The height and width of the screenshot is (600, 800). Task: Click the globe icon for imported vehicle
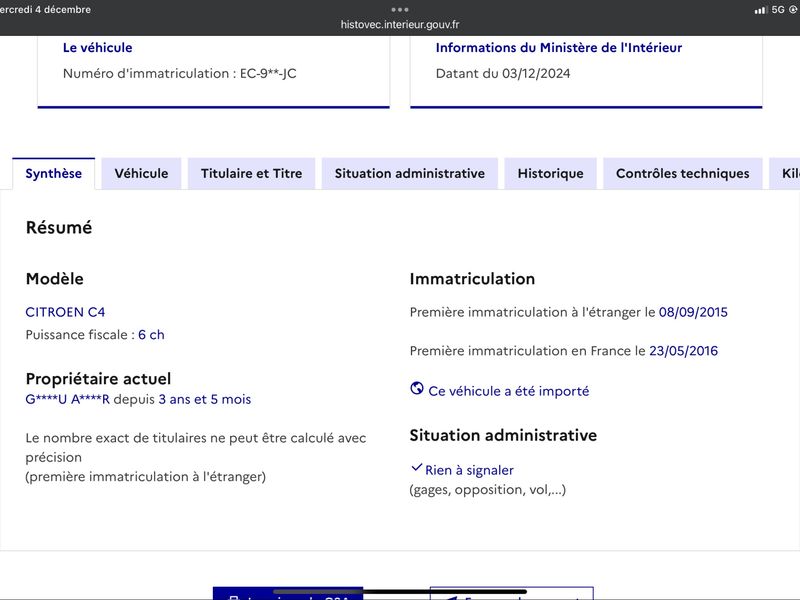(417, 388)
